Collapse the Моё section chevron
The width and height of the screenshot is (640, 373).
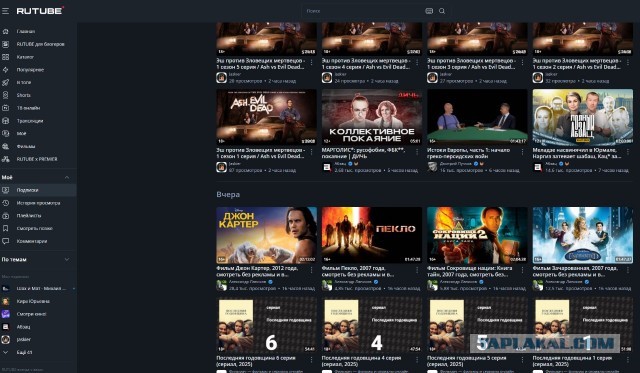[x=67, y=178]
